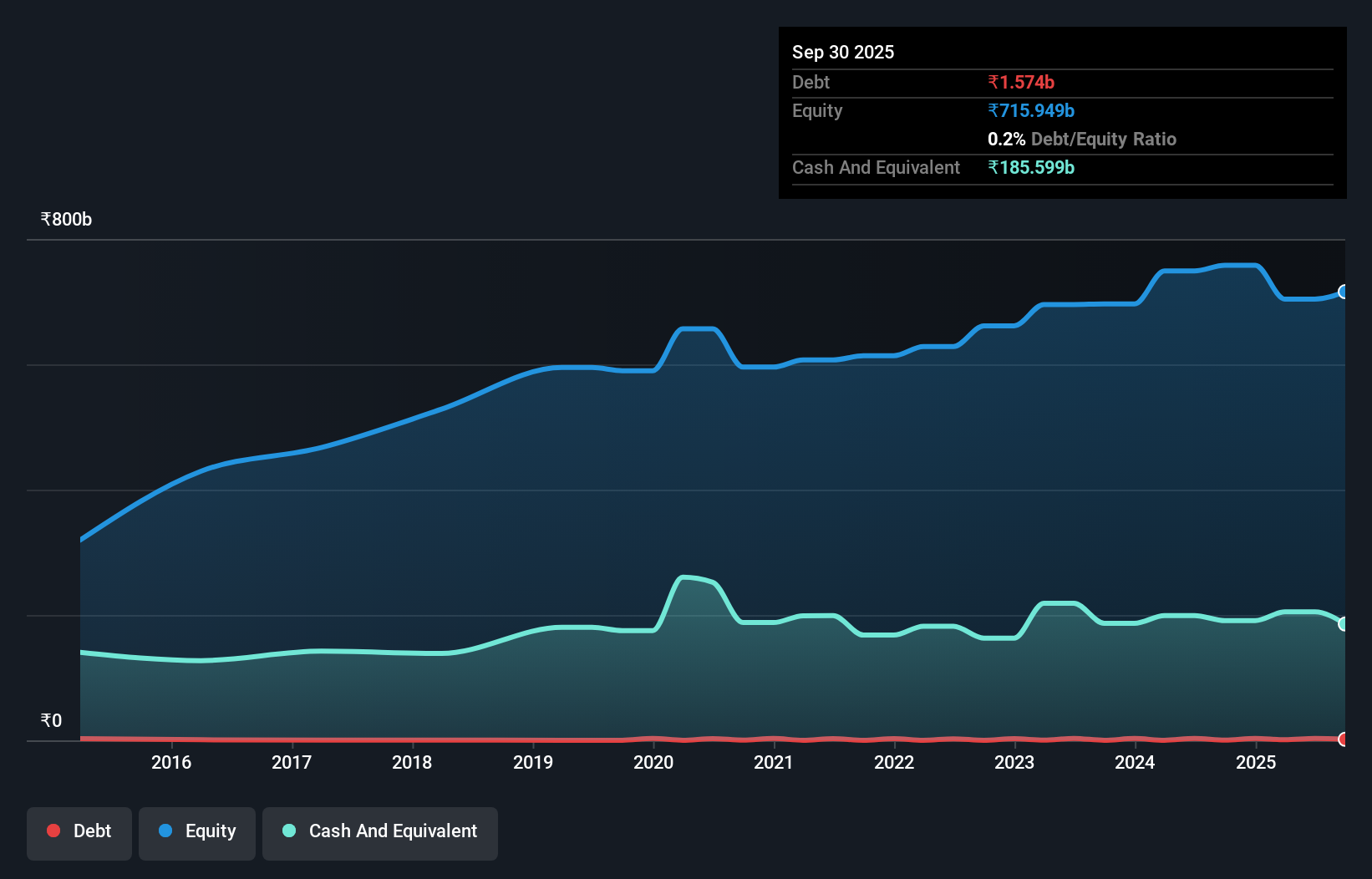This screenshot has height=879, width=1372.
Task: Select the Cash line endpoint marker
Action: 1344,623
